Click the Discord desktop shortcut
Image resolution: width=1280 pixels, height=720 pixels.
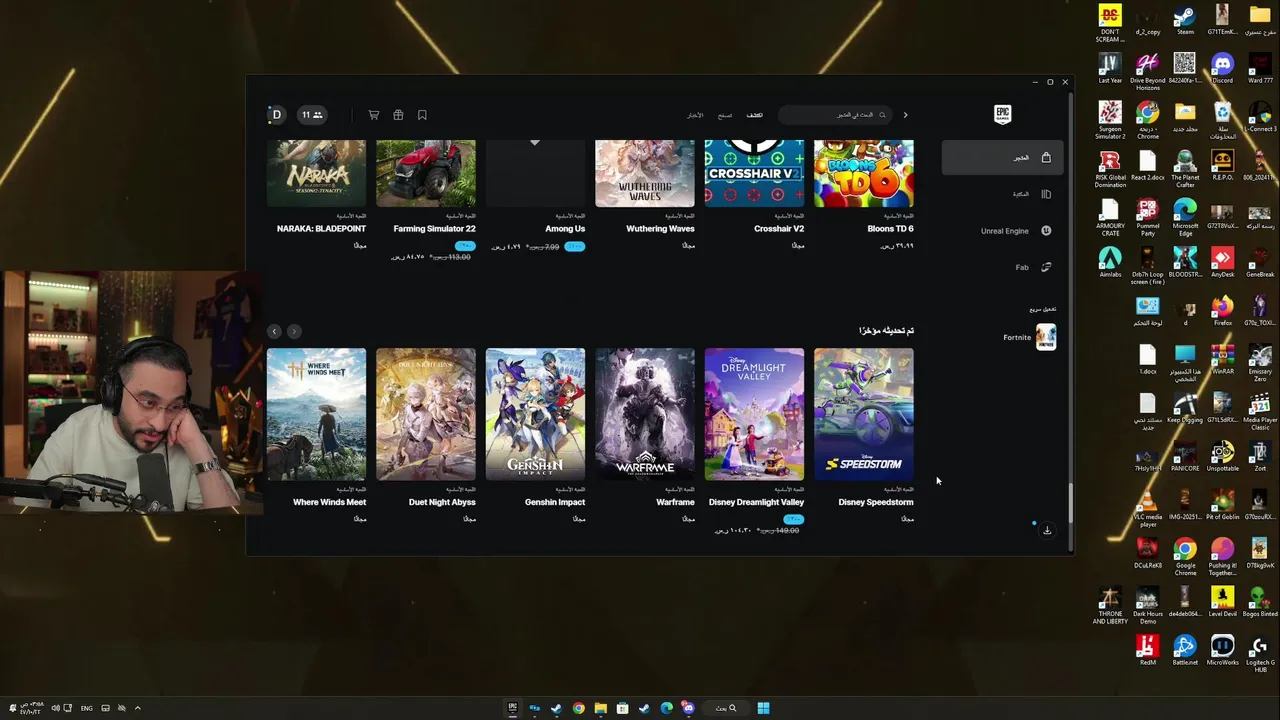coord(1222,69)
